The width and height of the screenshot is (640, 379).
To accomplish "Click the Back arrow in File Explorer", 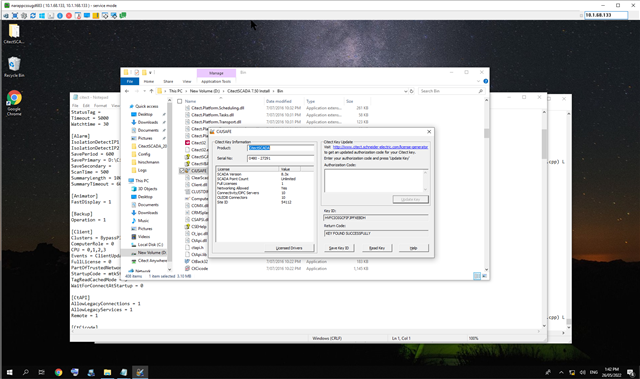I will [127, 91].
